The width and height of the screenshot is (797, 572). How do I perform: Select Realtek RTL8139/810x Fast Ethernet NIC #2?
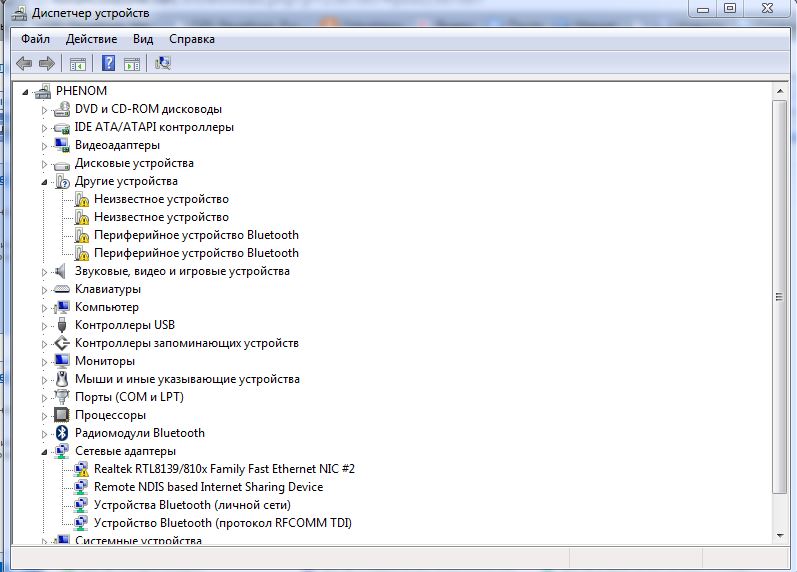tap(224, 469)
